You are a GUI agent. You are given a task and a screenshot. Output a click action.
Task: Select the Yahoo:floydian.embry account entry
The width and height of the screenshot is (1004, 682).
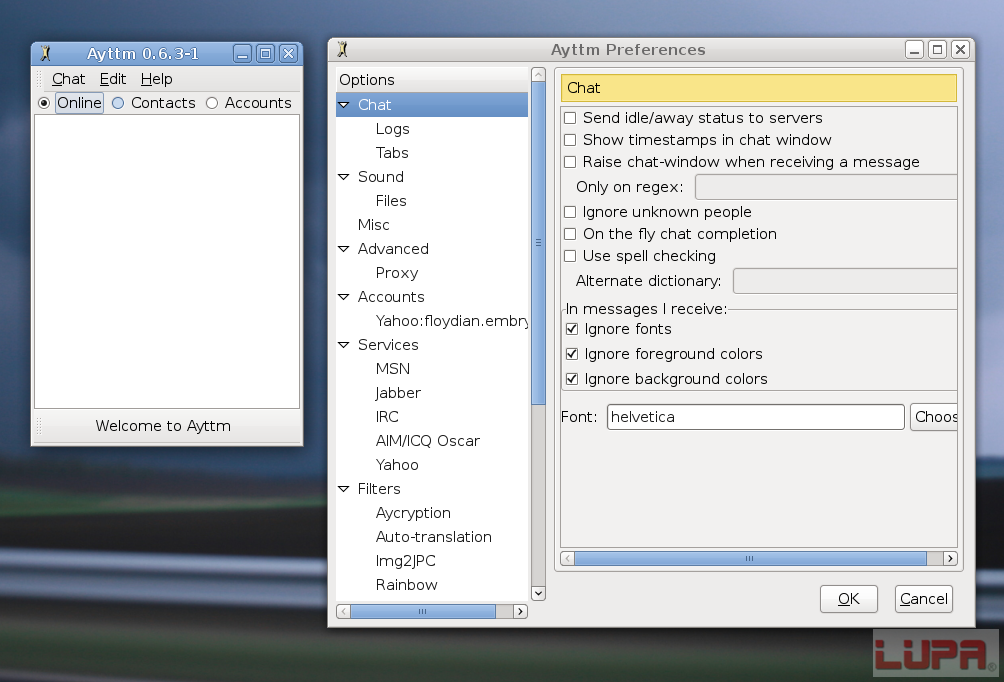[451, 321]
